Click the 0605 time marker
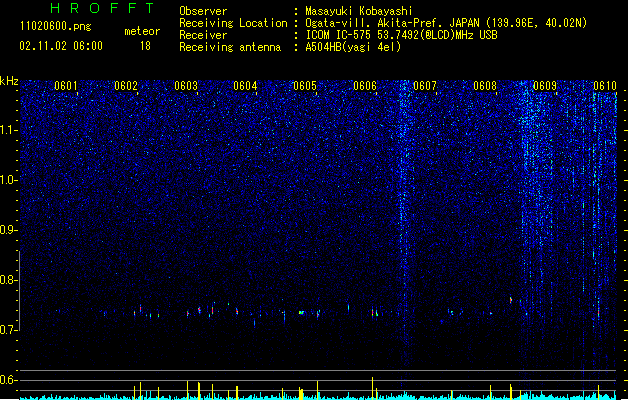The width and height of the screenshot is (629, 400). 305,86
